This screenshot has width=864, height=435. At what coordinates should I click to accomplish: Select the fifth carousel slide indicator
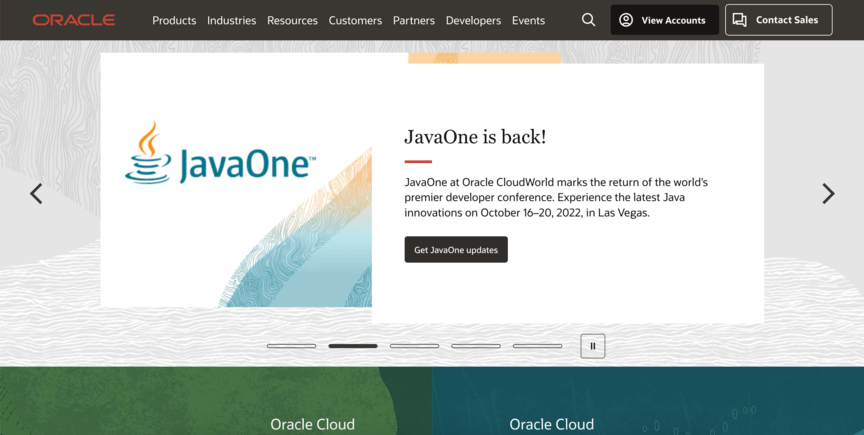pyautogui.click(x=537, y=346)
